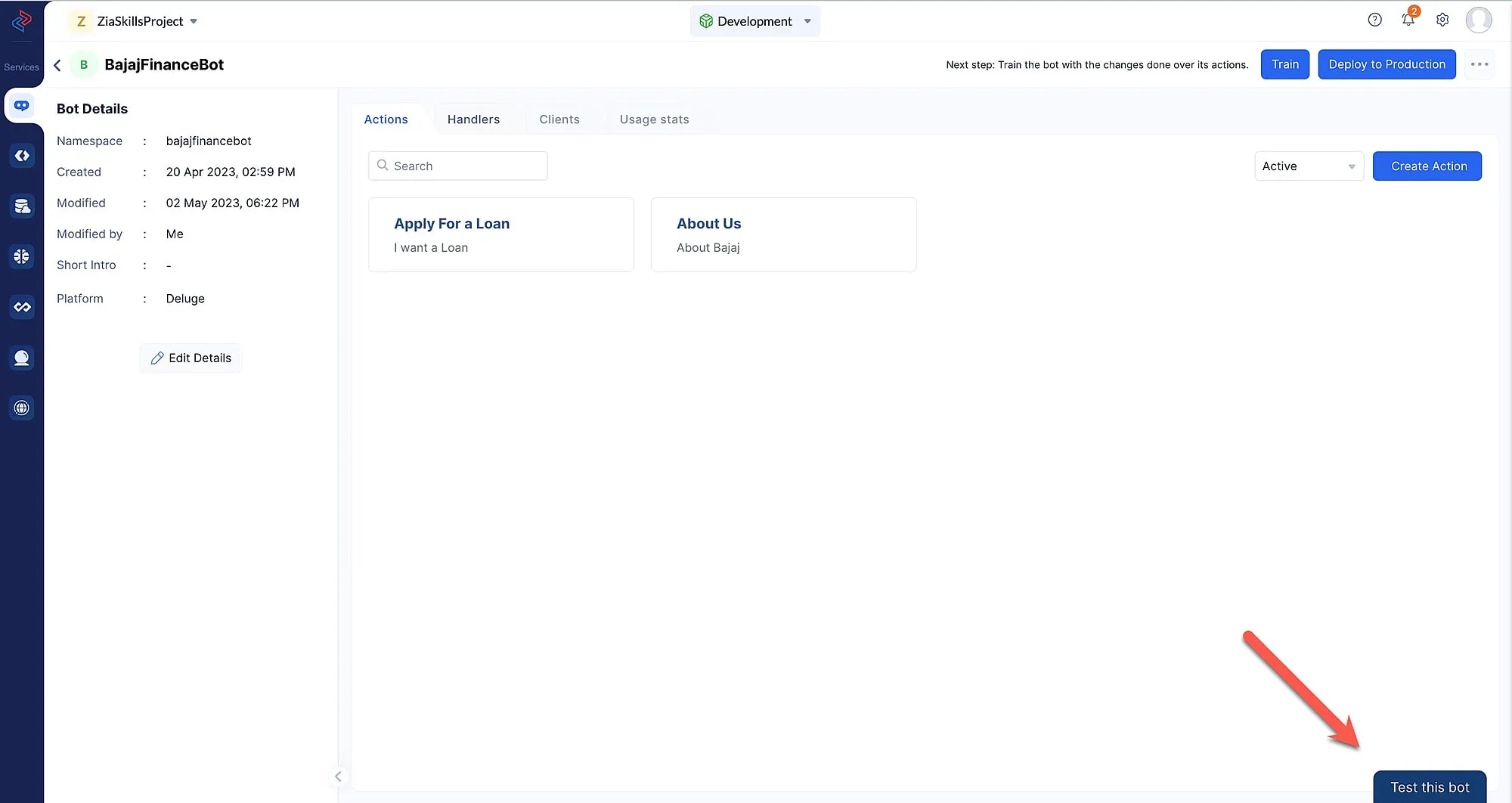Open the globe service icon in sidebar

click(x=22, y=408)
